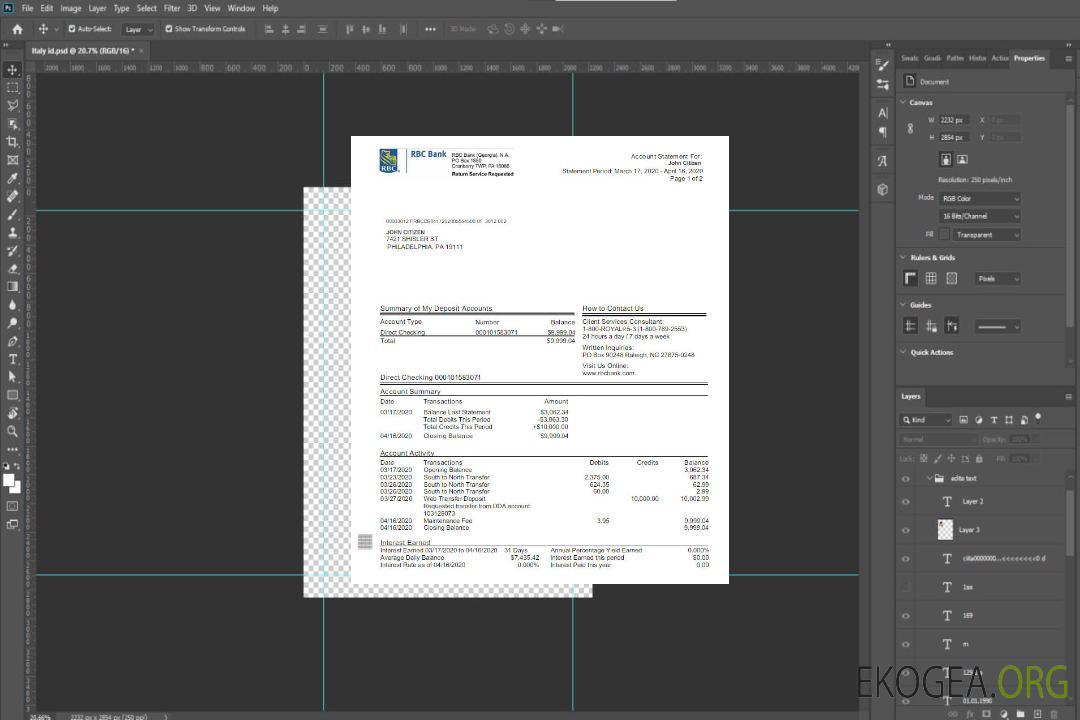Click the canvas height H field
Screen dimensions: 1080x720
tap(954, 138)
